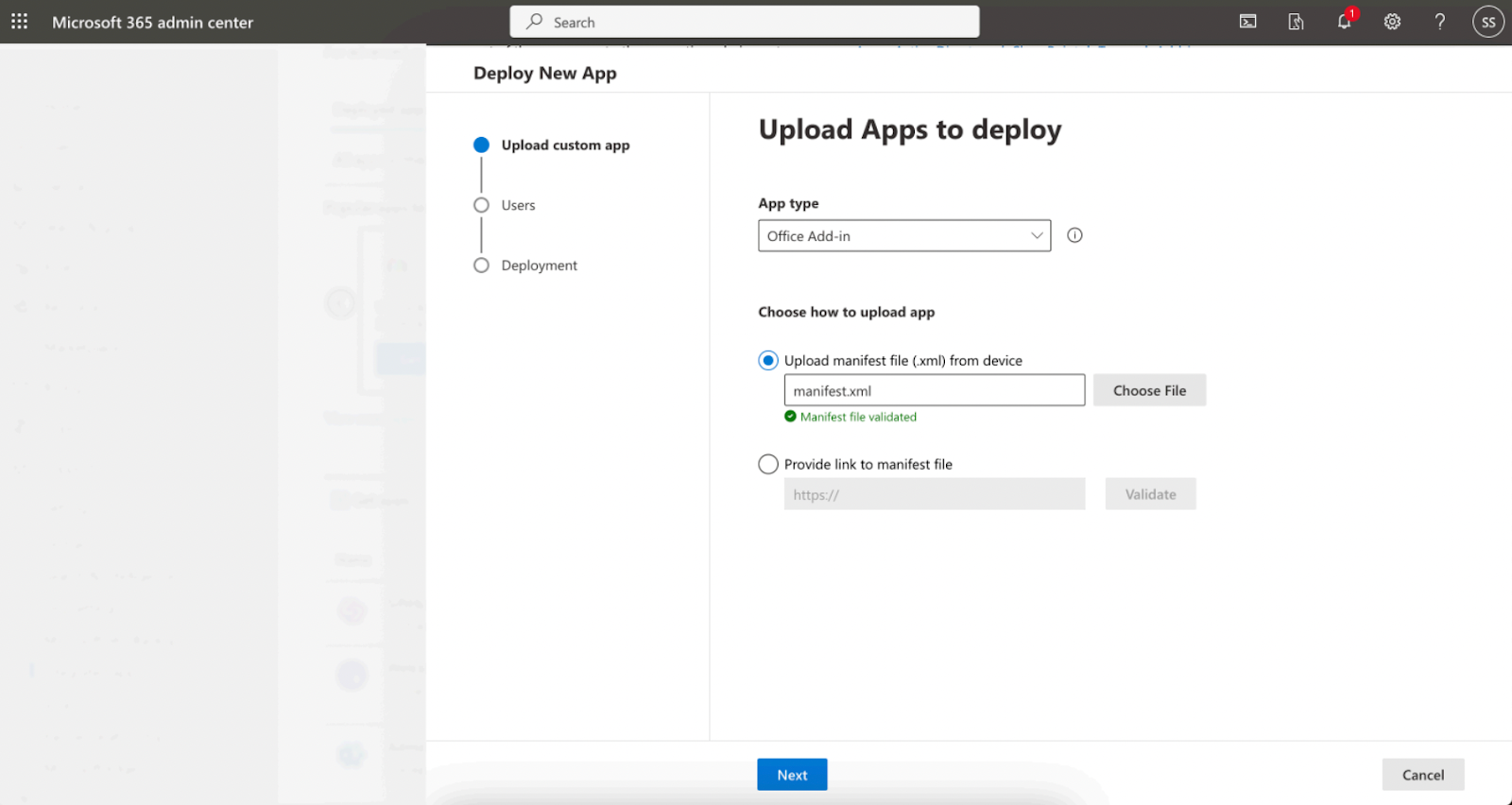Open the app launcher waffle icon
This screenshot has height=805, width=1512.
(19, 22)
